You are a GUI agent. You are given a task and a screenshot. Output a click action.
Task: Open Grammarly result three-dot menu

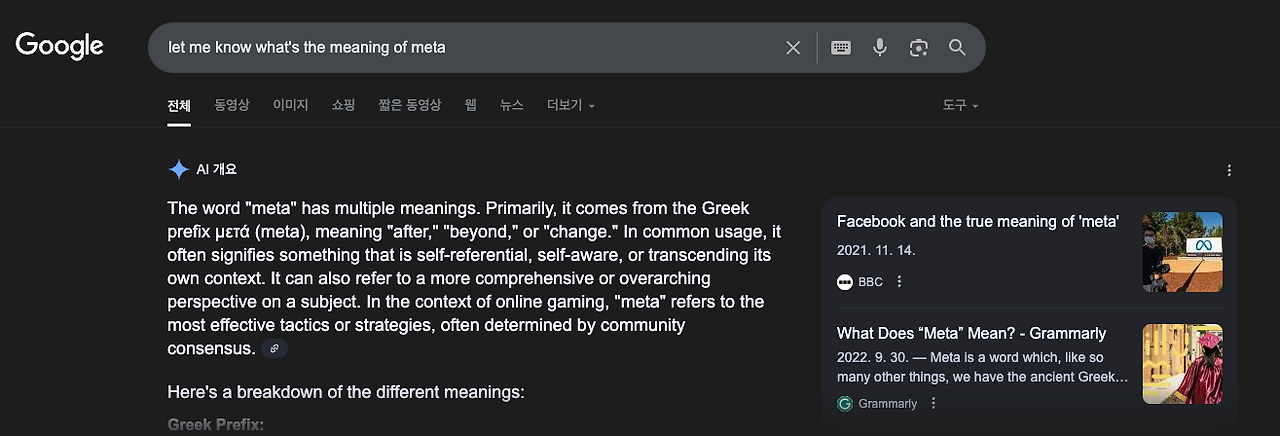[x=933, y=403]
